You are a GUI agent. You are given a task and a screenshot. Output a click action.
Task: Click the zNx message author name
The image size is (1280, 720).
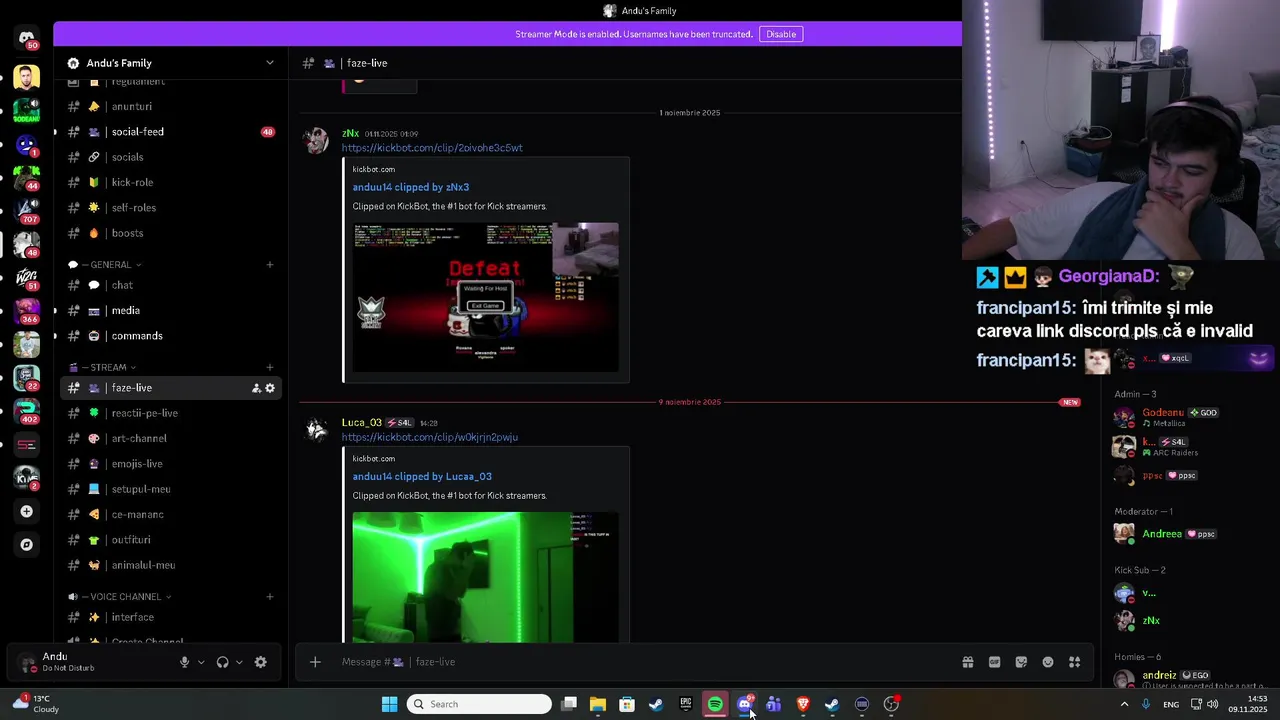pyautogui.click(x=350, y=133)
